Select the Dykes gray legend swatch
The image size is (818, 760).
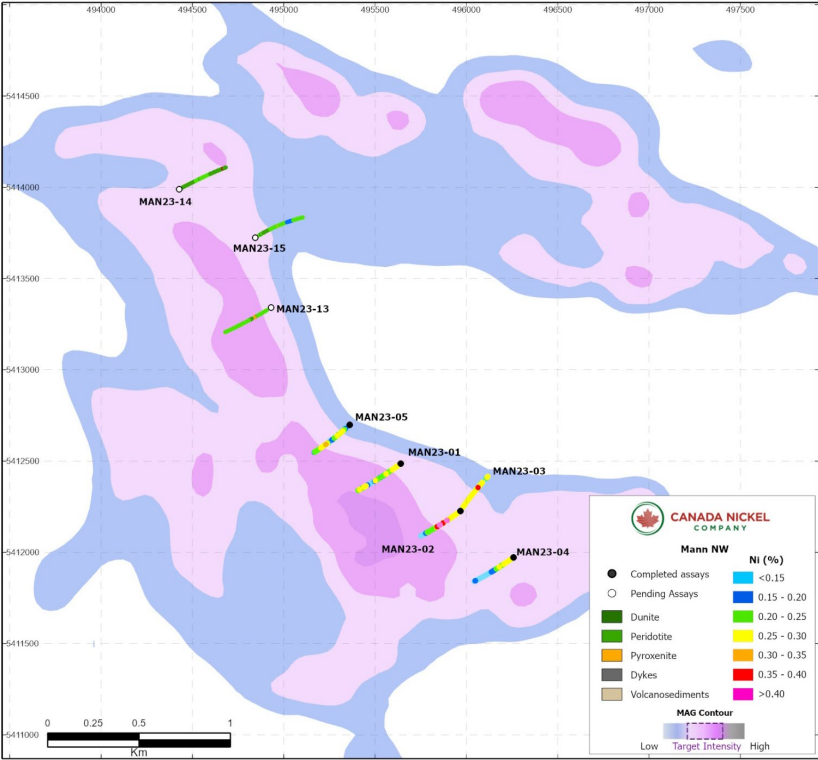pos(611,675)
